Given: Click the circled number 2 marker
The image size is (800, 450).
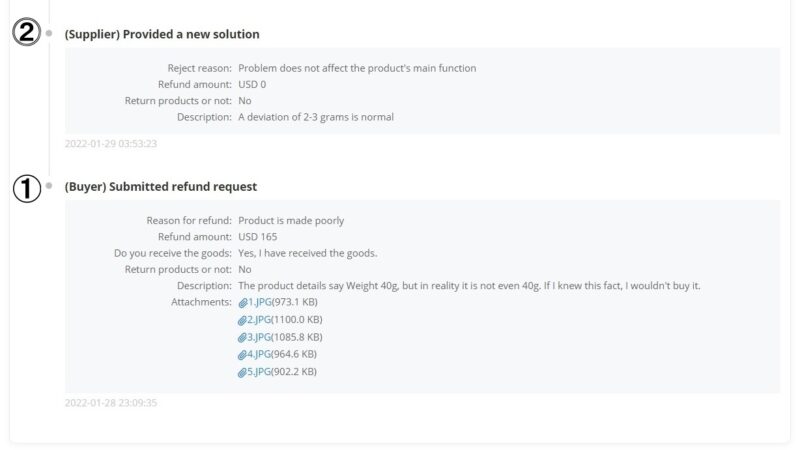Looking at the screenshot, I should [27, 32].
